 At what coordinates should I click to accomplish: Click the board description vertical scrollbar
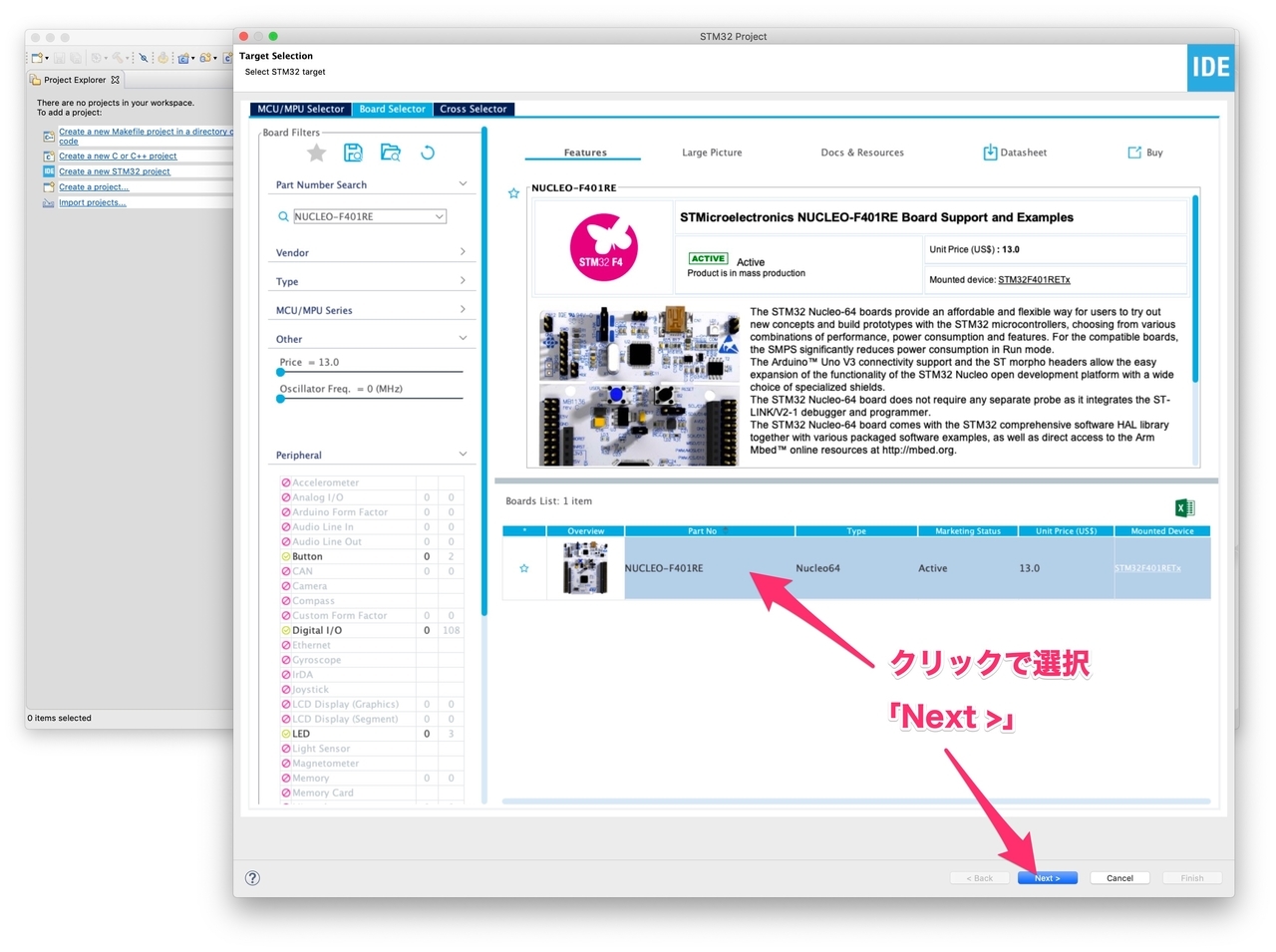tap(1195, 289)
